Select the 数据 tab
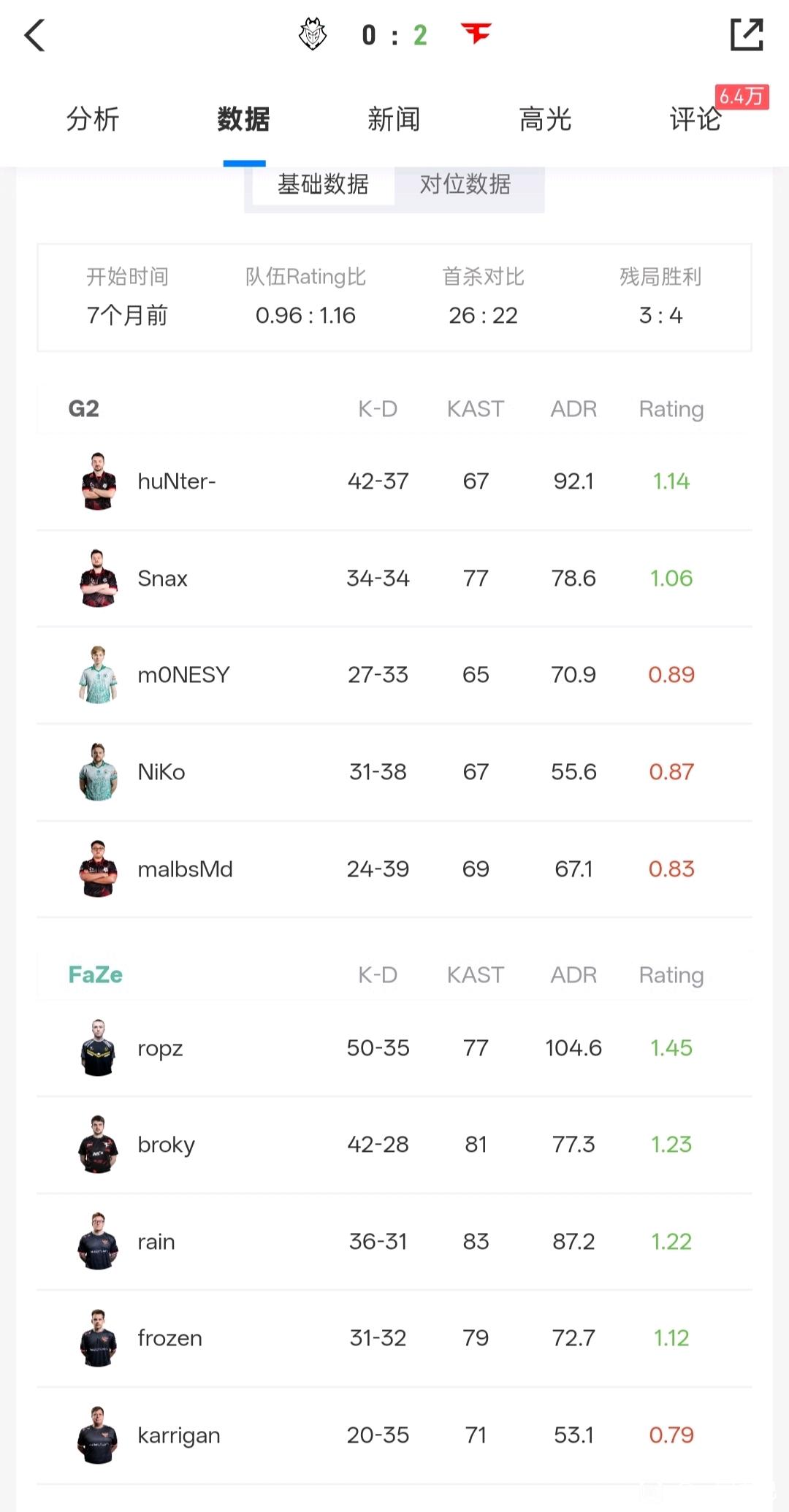 pyautogui.click(x=243, y=119)
